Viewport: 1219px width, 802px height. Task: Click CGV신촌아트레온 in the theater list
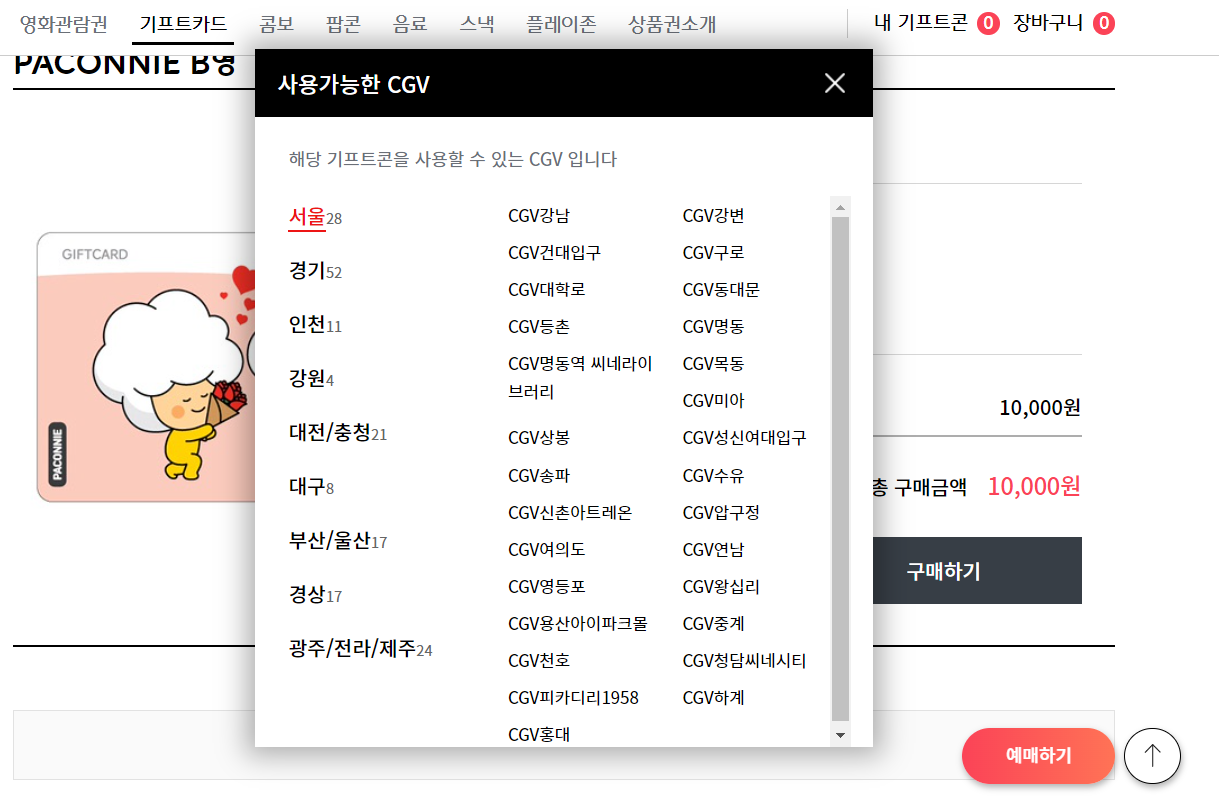(x=570, y=512)
